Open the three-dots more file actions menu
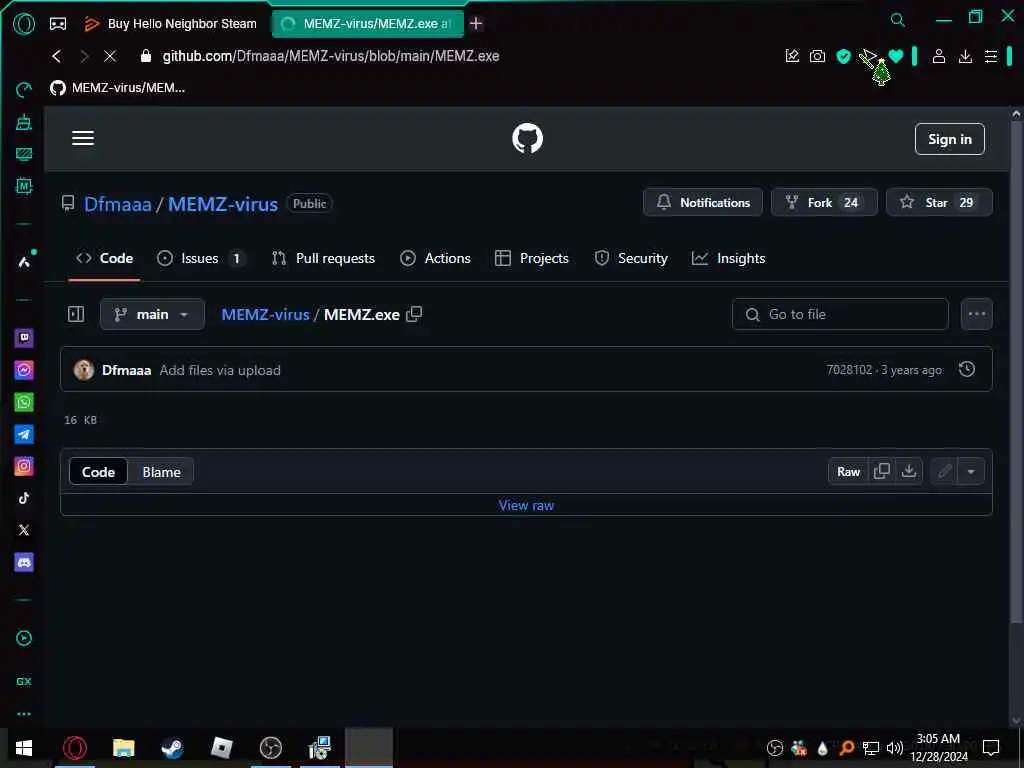The width and height of the screenshot is (1024, 768). tap(976, 314)
